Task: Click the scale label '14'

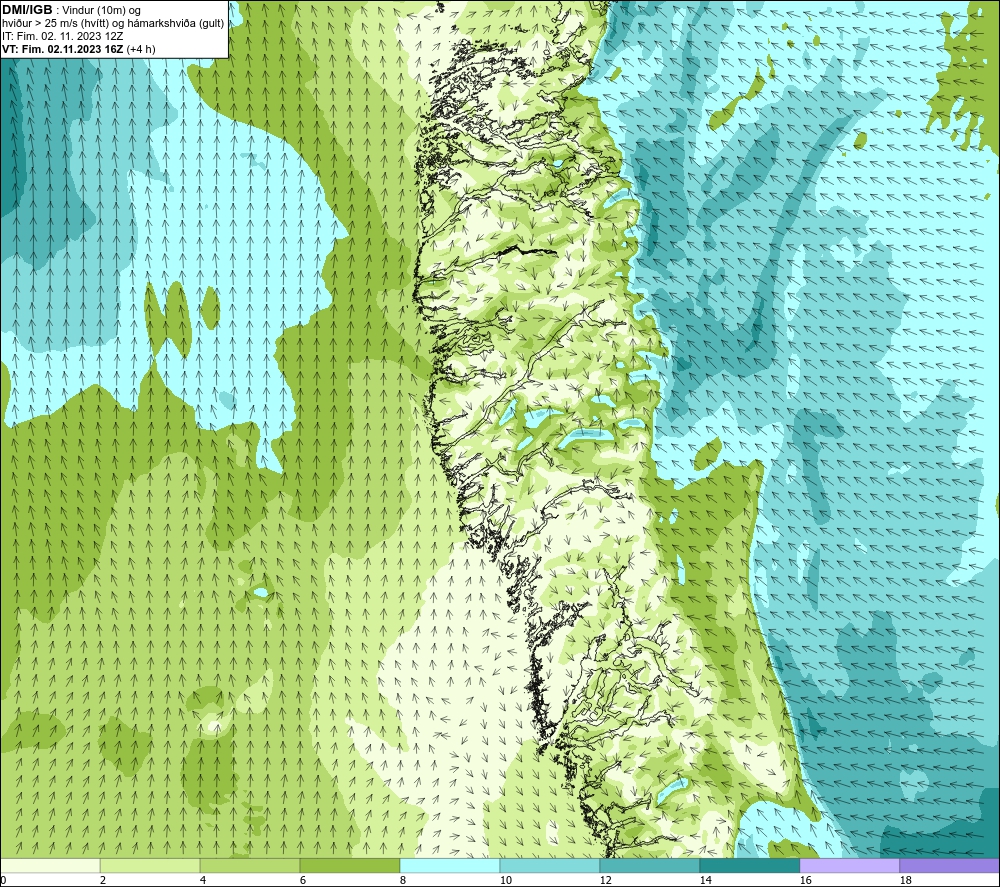Action: pyautogui.click(x=705, y=881)
